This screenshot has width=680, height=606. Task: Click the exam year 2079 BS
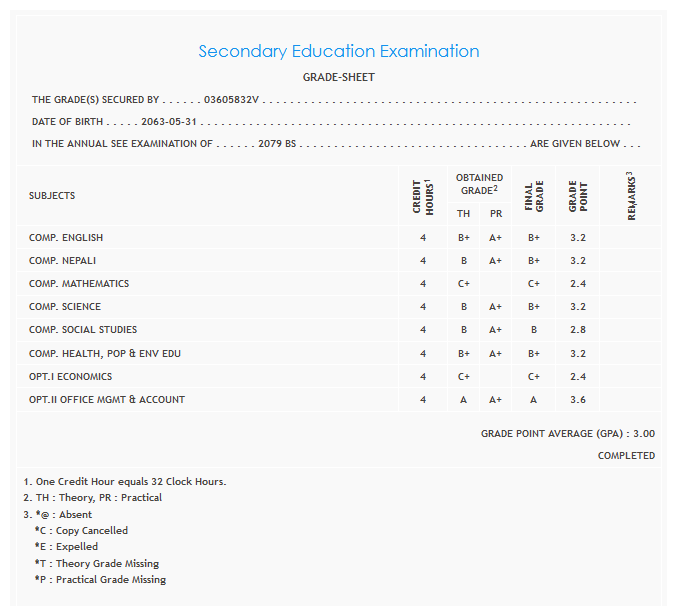click(277, 144)
